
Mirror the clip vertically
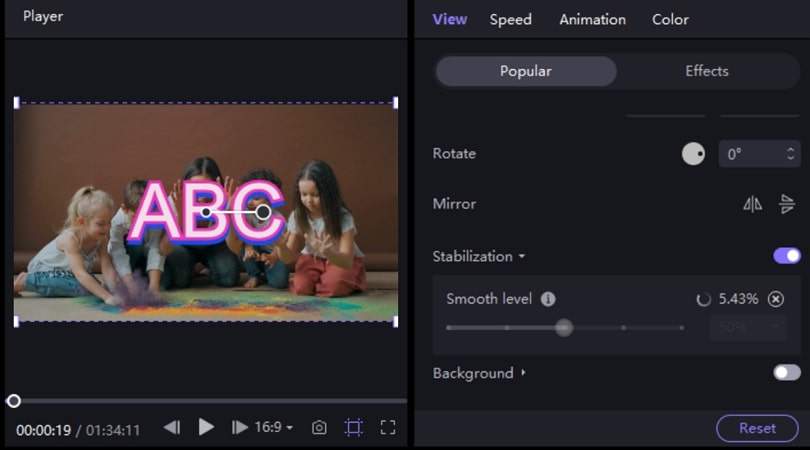(787, 204)
